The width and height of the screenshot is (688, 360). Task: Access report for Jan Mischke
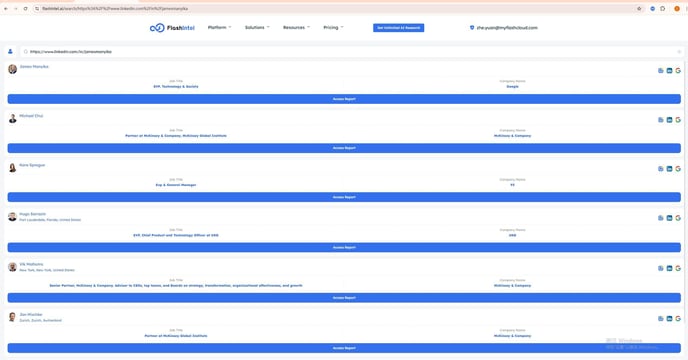344,348
